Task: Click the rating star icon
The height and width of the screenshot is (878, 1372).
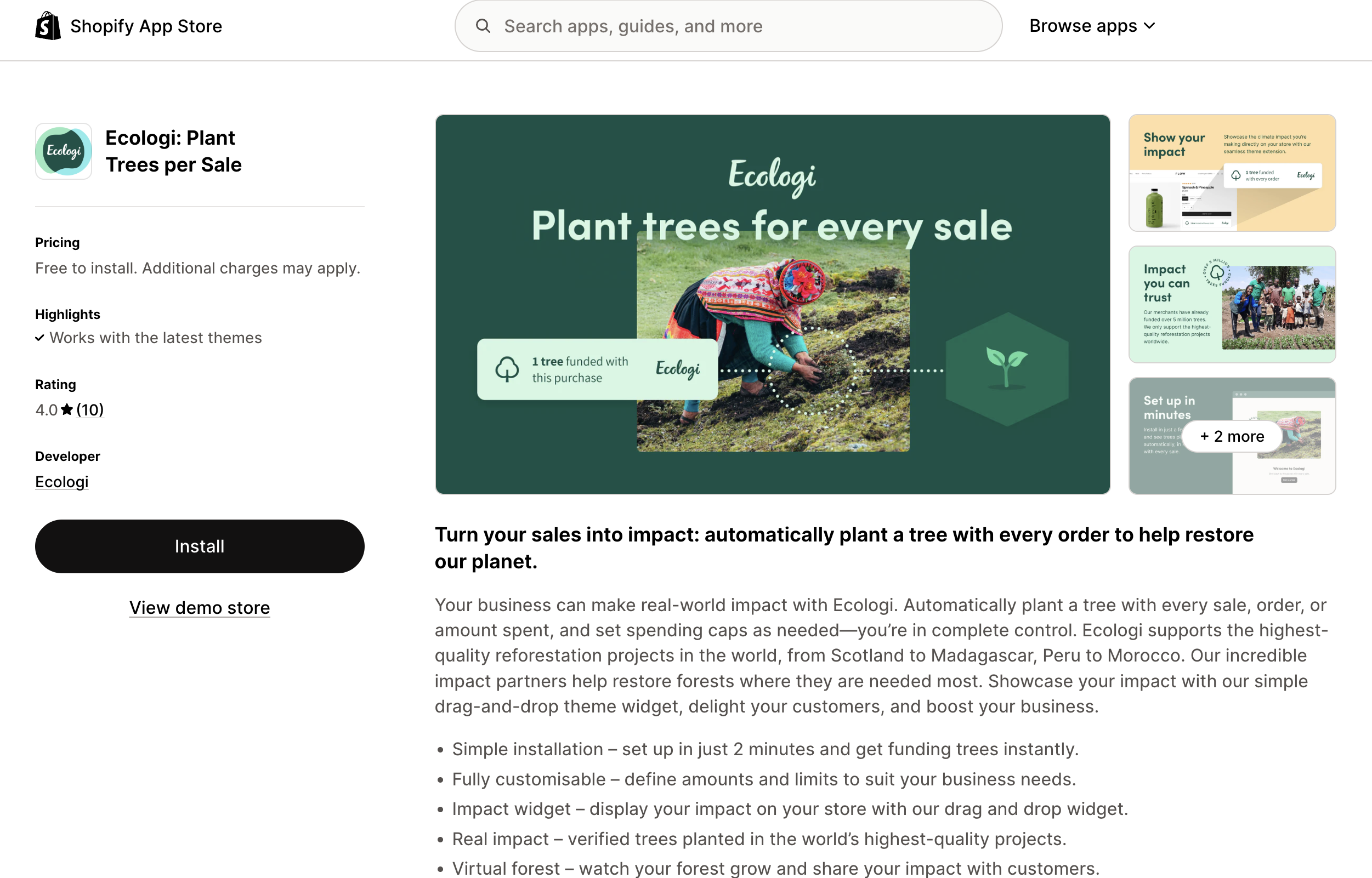Action: pyautogui.click(x=67, y=410)
